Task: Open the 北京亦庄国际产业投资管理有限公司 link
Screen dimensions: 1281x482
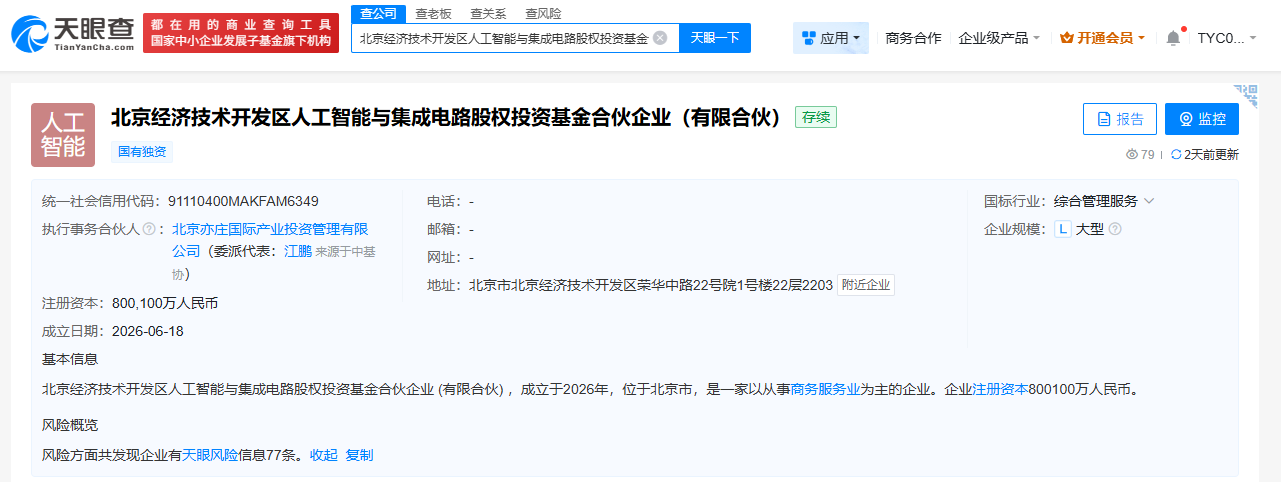Action: [270, 239]
